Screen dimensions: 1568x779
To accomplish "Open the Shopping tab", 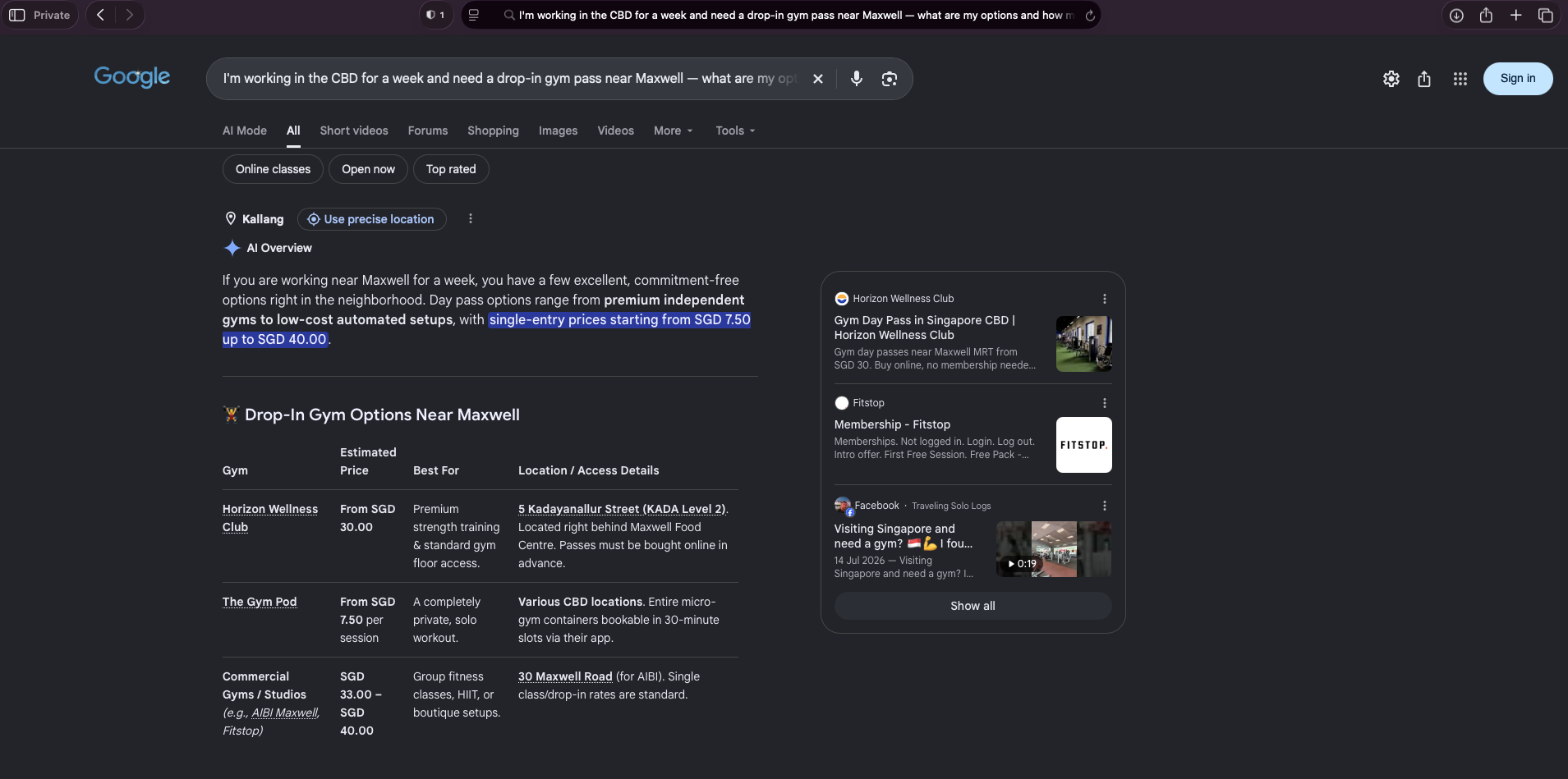I will (493, 131).
